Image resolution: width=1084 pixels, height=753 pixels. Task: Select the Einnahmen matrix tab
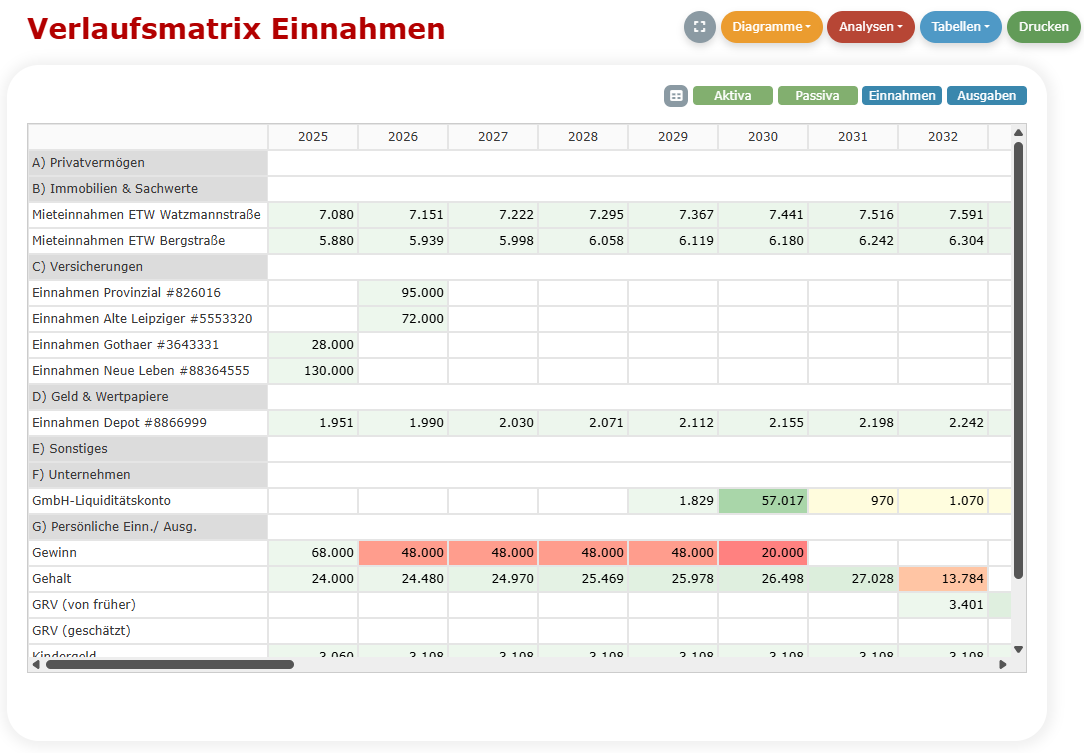pyautogui.click(x=902, y=96)
